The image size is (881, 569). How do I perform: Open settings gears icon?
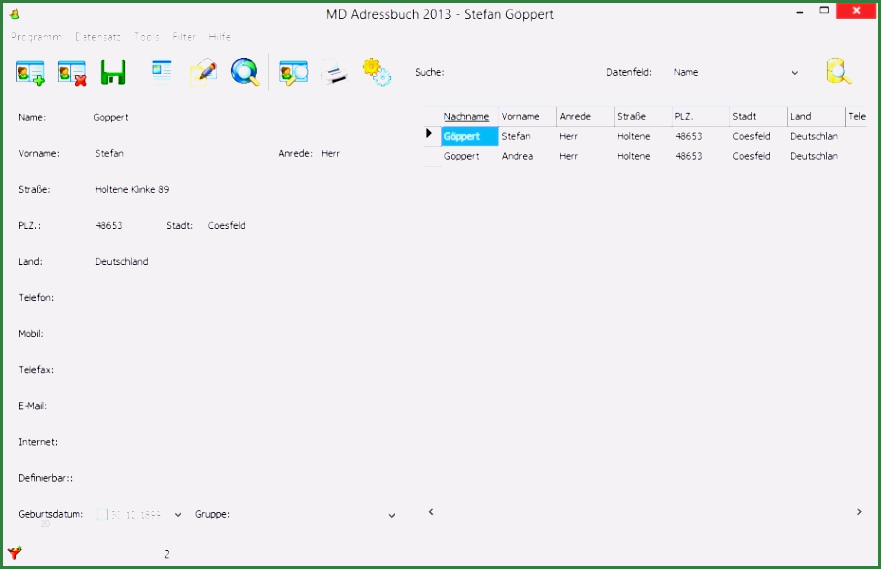click(x=376, y=72)
